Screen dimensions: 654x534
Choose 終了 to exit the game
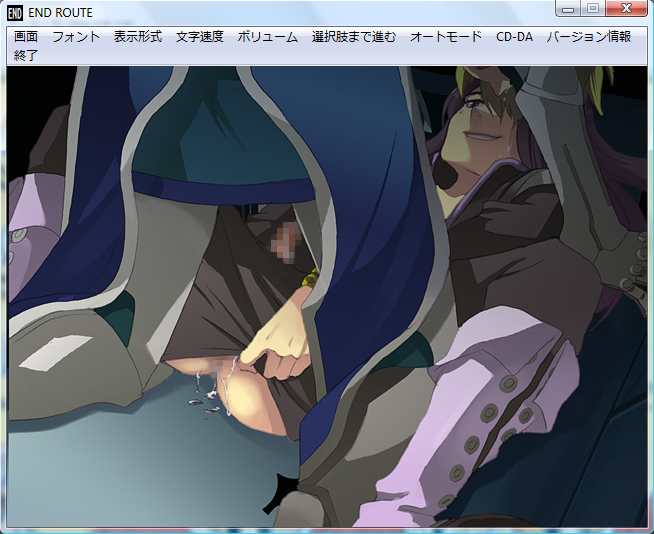pos(26,55)
